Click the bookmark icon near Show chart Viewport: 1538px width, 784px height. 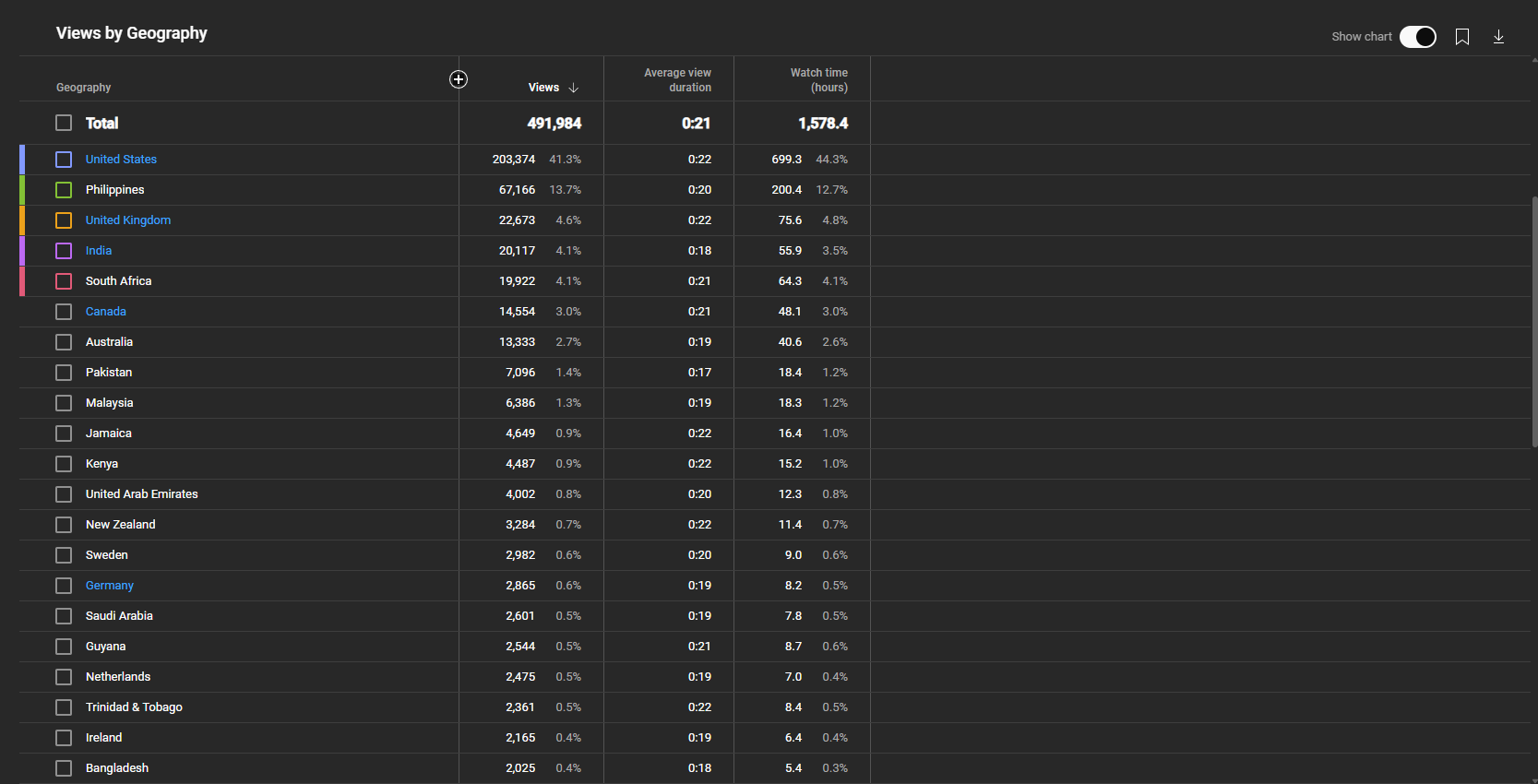pyautogui.click(x=1462, y=37)
